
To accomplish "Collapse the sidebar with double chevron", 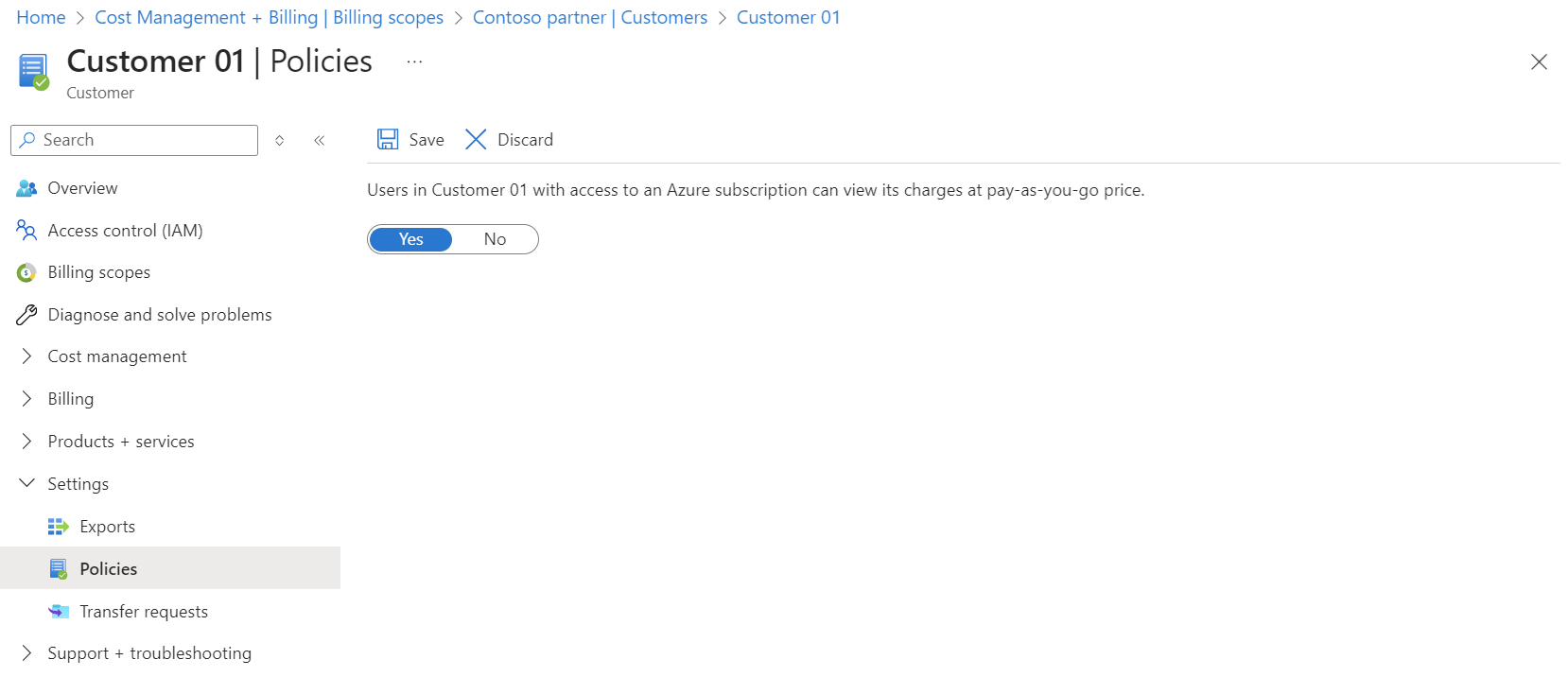I will pos(320,140).
